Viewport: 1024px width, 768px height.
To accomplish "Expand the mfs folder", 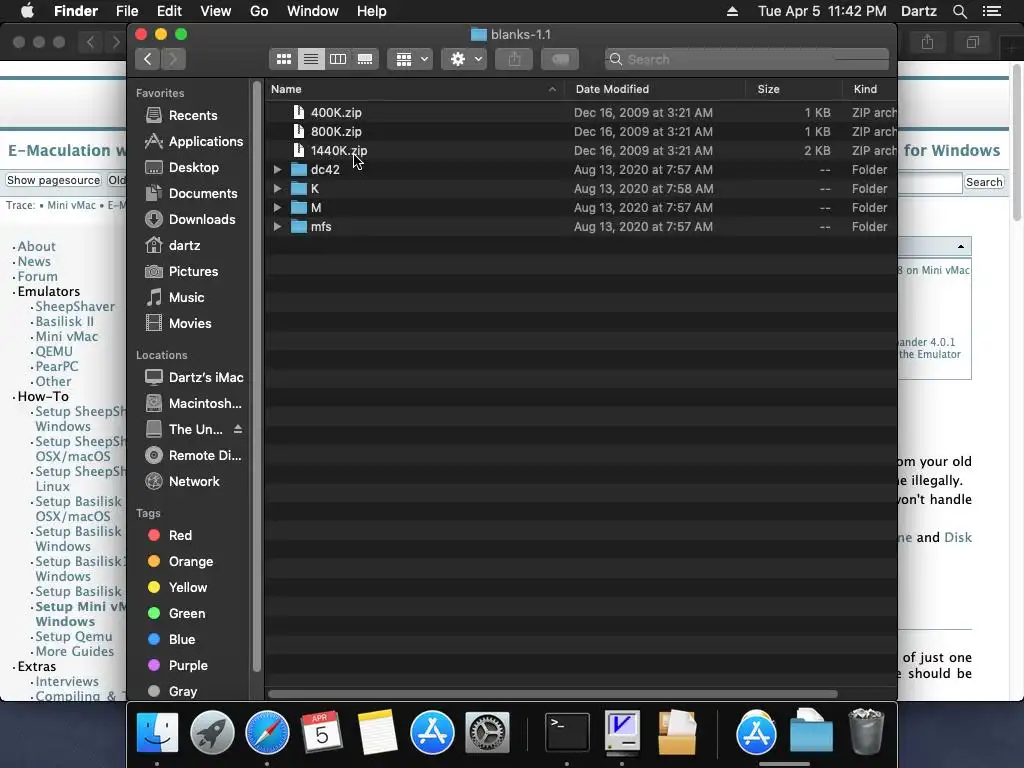I will click(278, 227).
